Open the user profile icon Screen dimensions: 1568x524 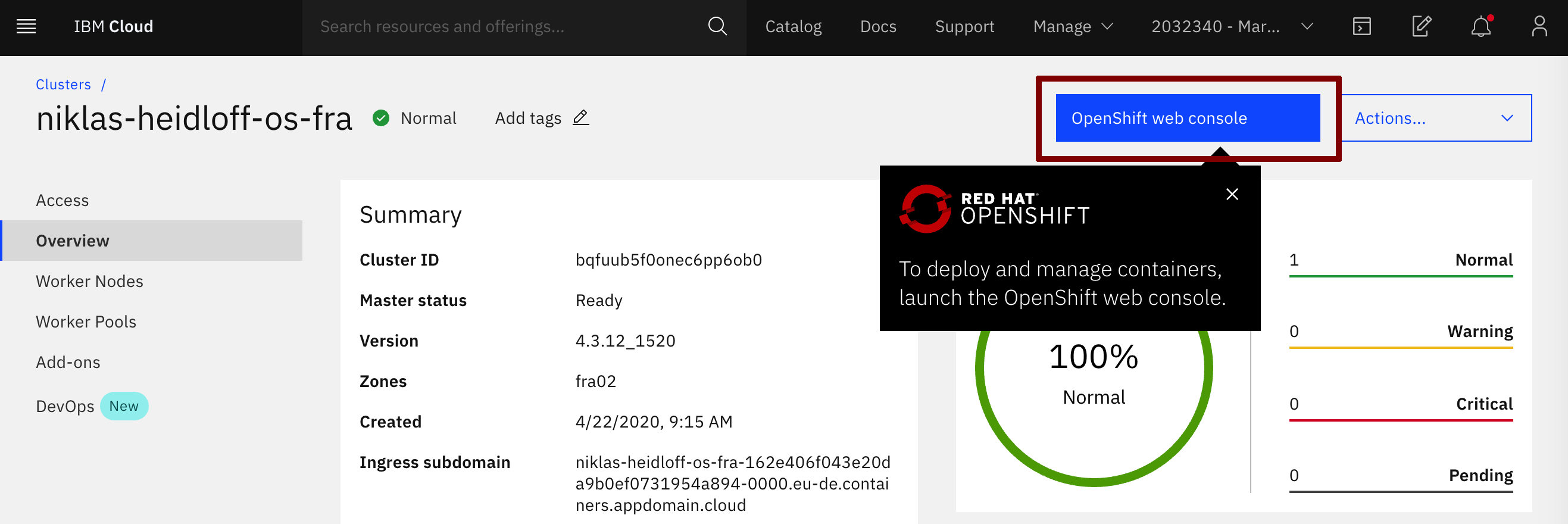pos(1539,27)
